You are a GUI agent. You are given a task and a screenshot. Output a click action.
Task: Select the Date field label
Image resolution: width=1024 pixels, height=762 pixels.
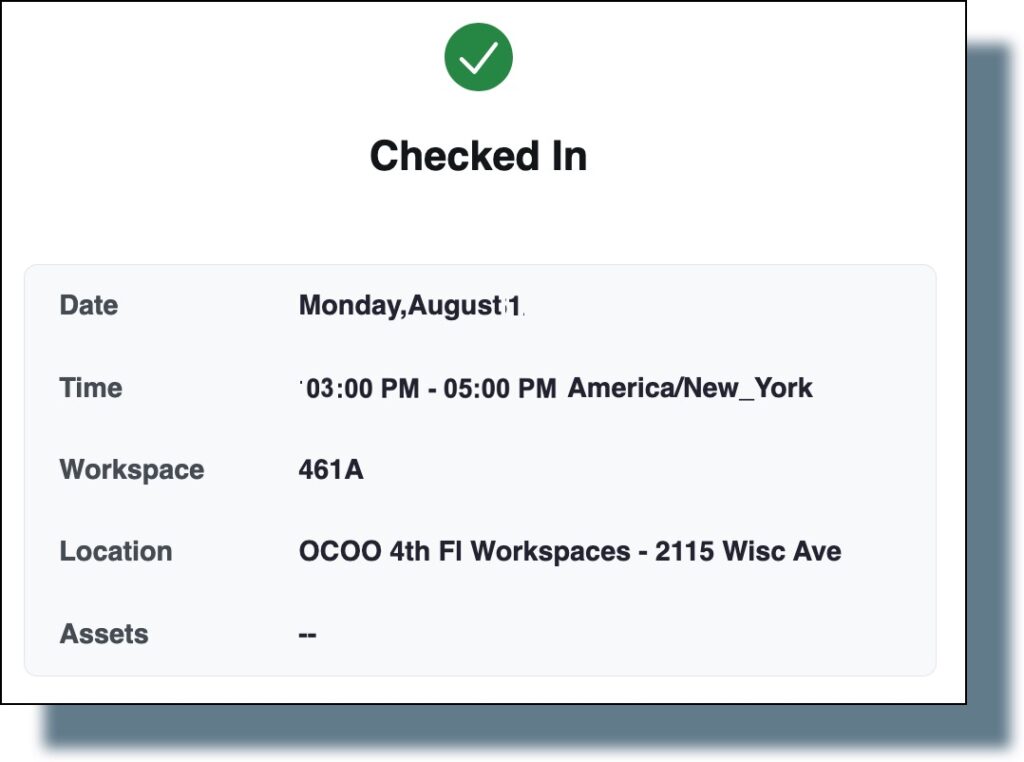click(88, 305)
